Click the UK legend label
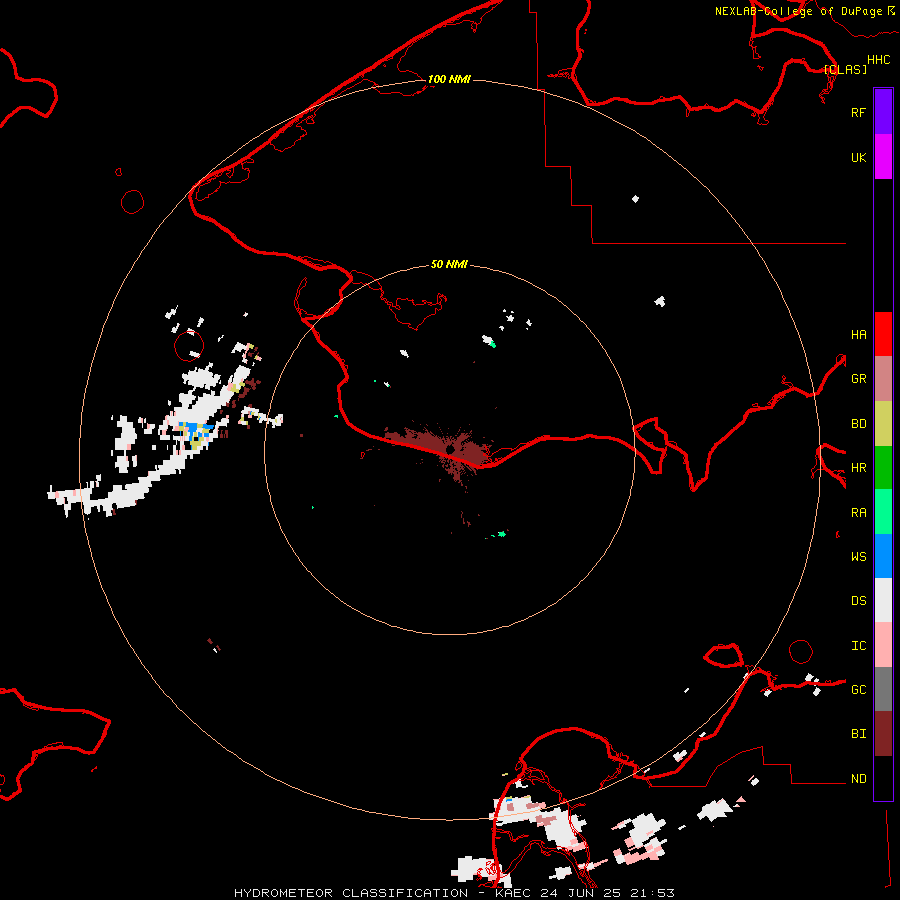Screen dimensions: 900x900 [858, 158]
